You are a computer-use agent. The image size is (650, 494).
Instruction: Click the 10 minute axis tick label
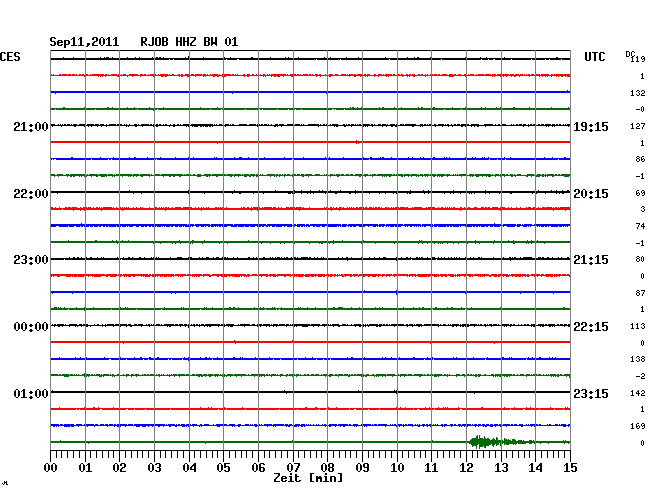(x=397, y=467)
